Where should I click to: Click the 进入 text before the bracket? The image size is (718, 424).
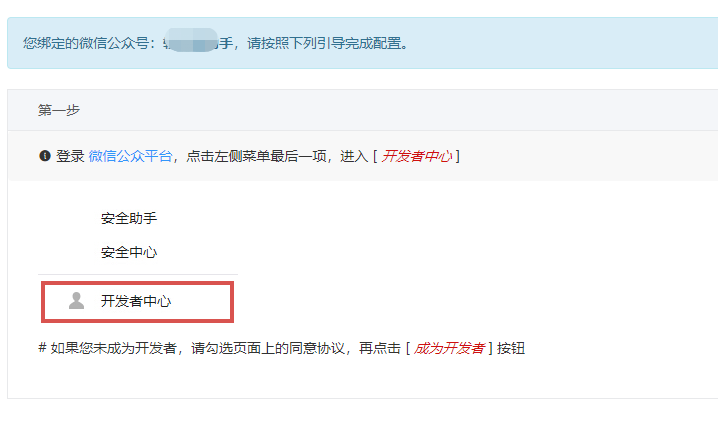(x=354, y=156)
